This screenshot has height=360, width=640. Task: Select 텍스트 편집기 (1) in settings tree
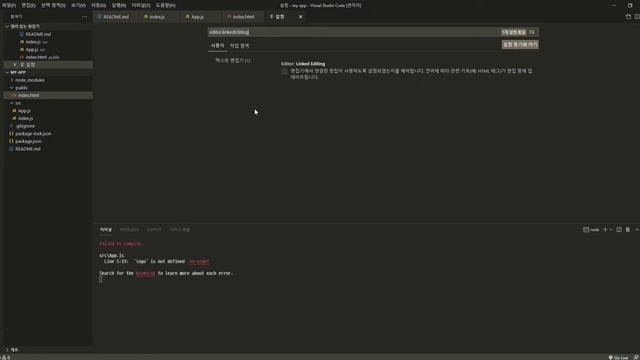click(233, 60)
